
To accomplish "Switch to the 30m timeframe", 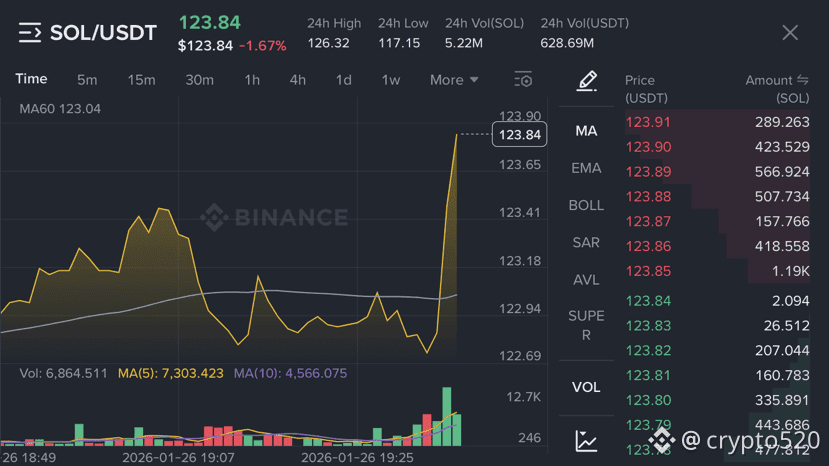I will tap(199, 80).
